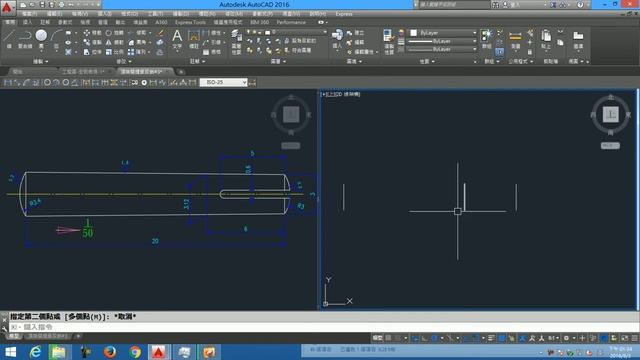Select the Array tool in Modify panel
This screenshot has width=640, height=360.
pyautogui.click(x=137, y=52)
